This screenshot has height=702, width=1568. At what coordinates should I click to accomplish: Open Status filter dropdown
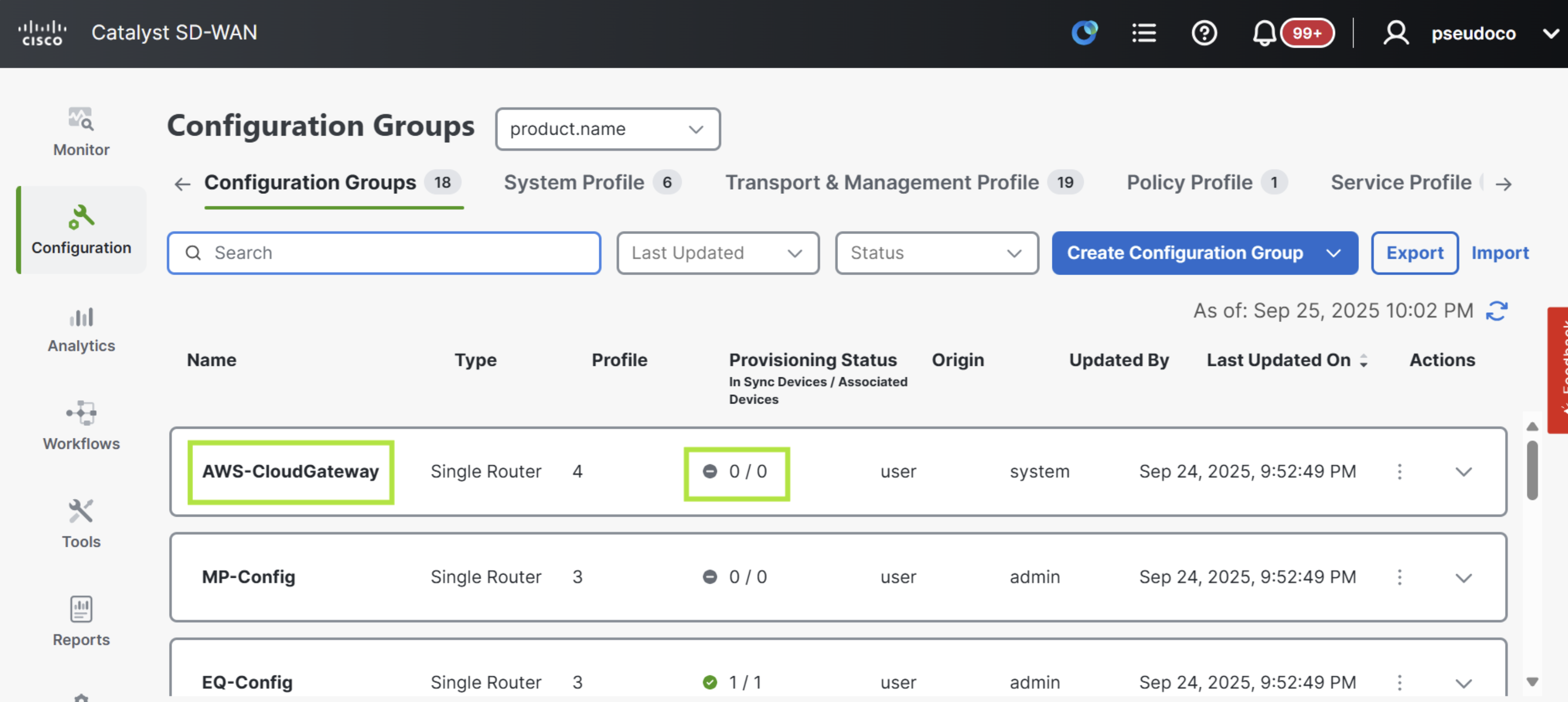point(936,253)
